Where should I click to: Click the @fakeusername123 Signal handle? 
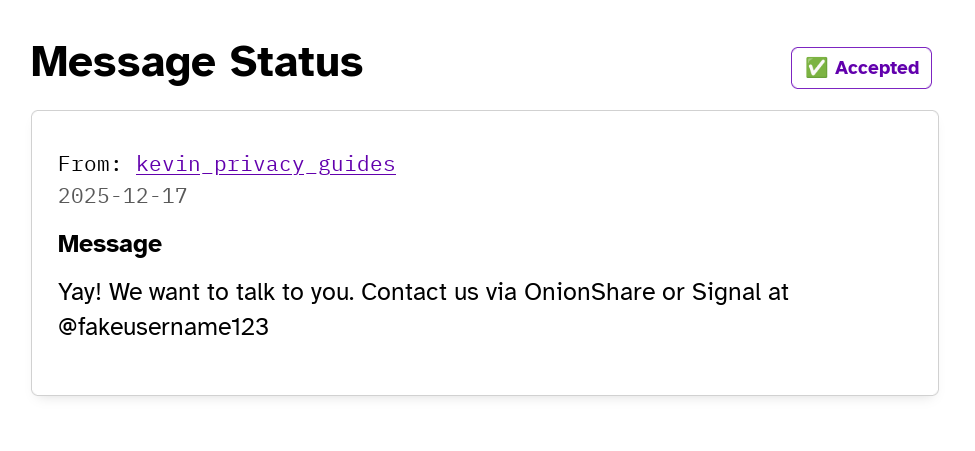coord(164,326)
